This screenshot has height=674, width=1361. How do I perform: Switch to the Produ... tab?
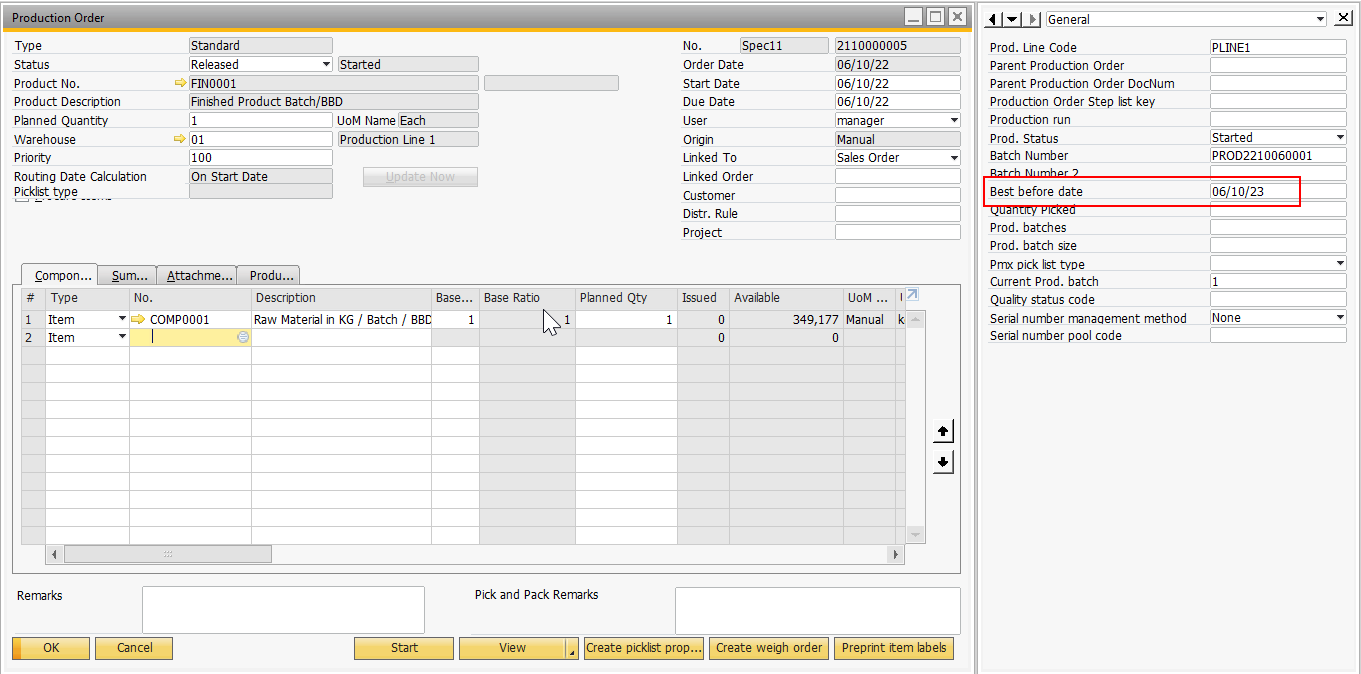click(270, 275)
